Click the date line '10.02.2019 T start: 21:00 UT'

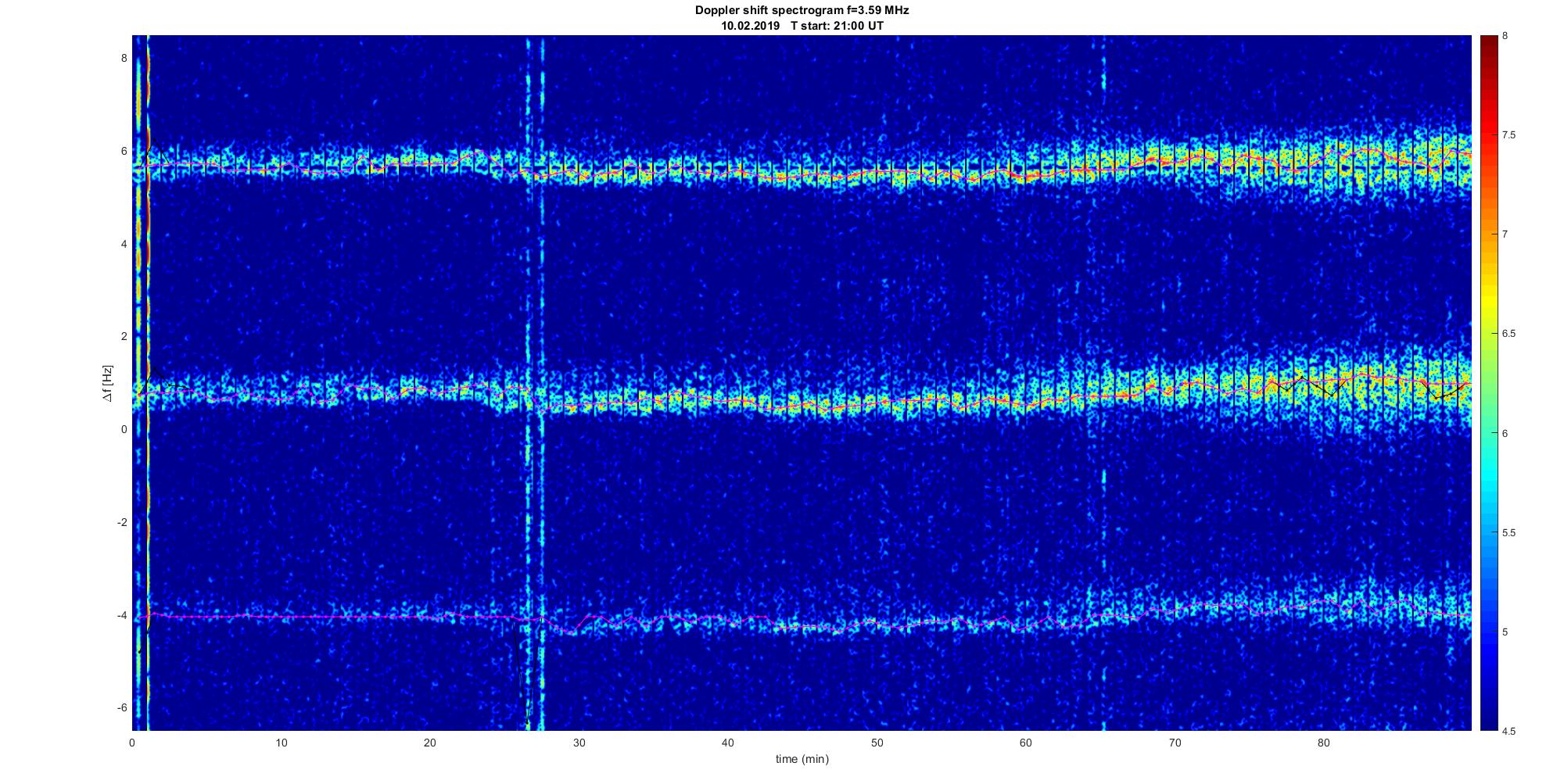pyautogui.click(x=802, y=26)
